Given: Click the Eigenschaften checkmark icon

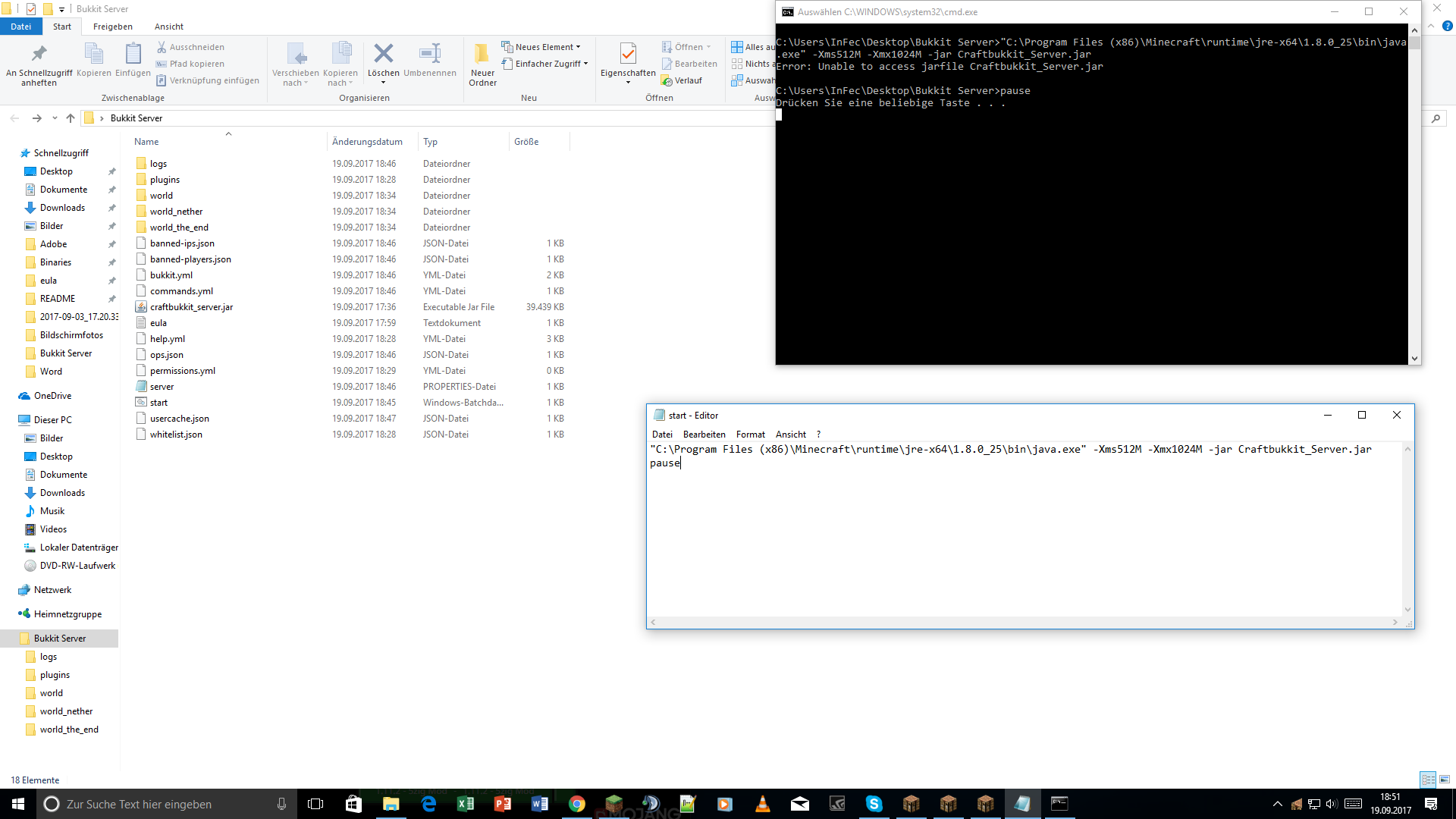Looking at the screenshot, I should point(628,53).
